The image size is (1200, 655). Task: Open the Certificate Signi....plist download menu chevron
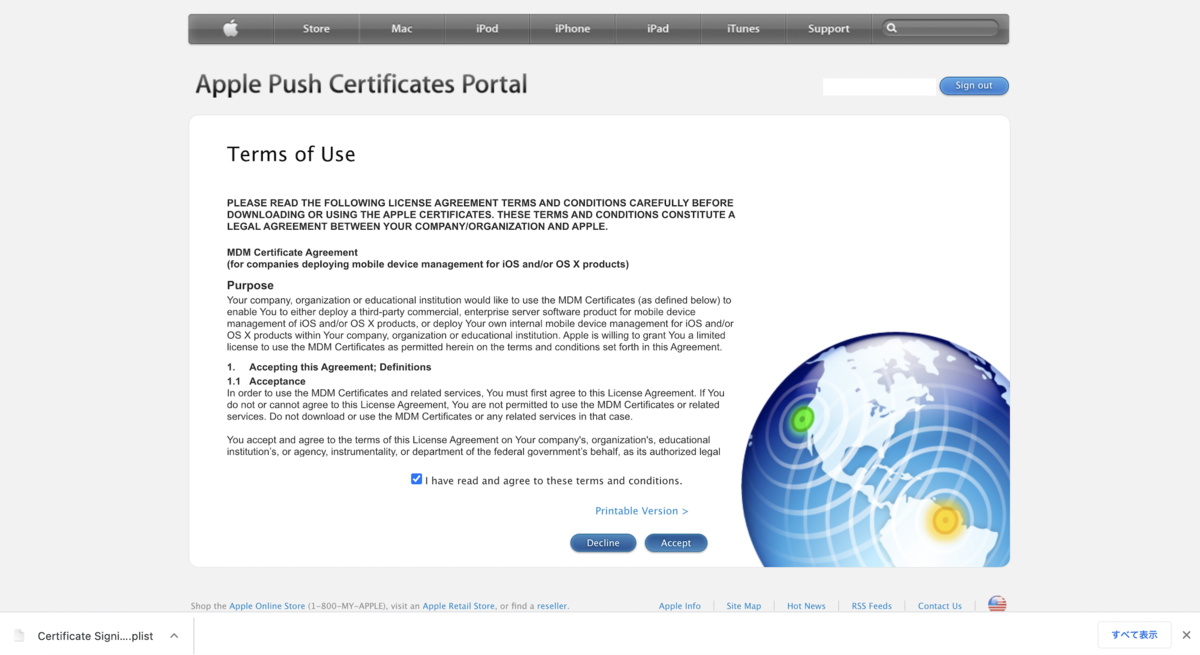click(174, 636)
